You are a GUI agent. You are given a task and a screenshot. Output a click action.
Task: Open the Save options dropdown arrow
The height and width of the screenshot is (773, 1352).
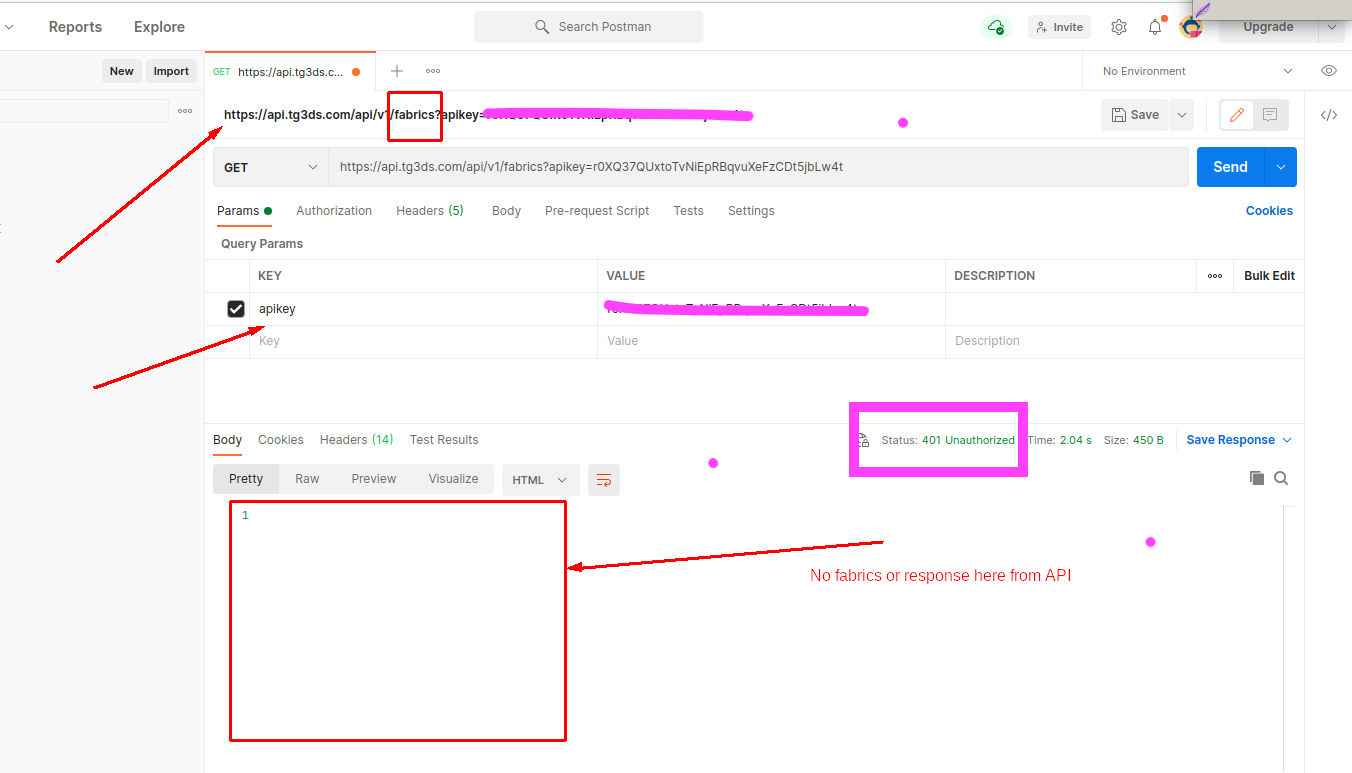click(1182, 115)
